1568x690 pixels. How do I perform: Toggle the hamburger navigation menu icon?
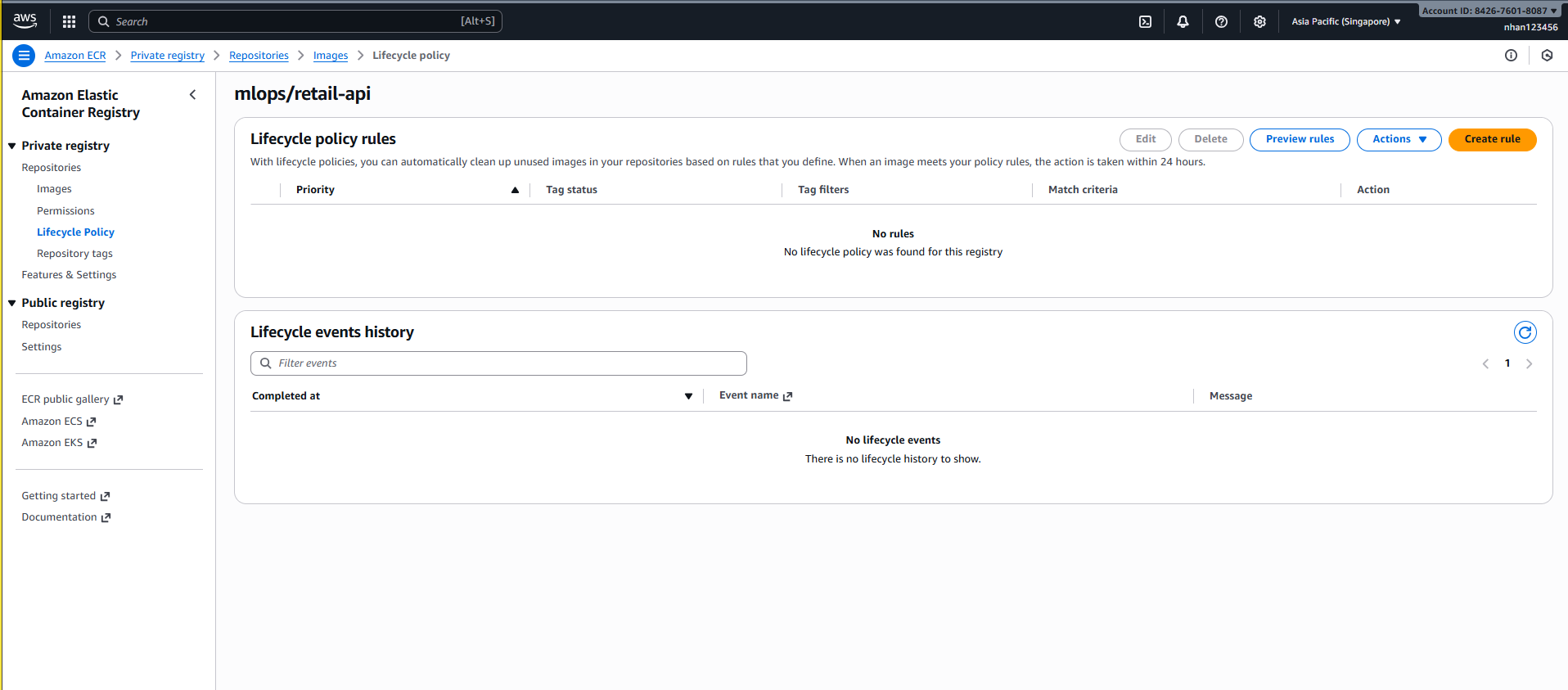point(24,56)
